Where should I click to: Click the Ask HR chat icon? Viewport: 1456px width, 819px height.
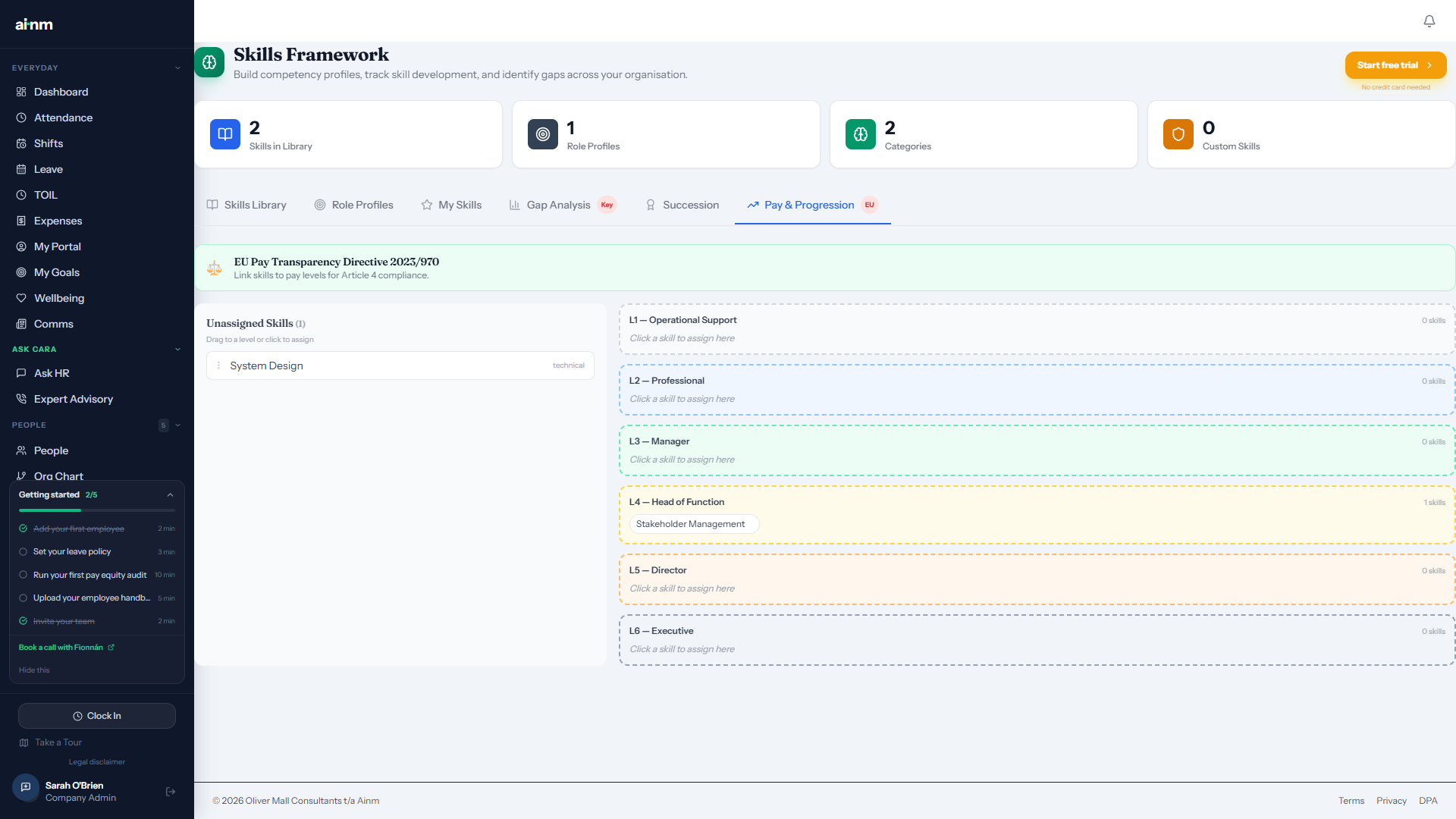21,373
